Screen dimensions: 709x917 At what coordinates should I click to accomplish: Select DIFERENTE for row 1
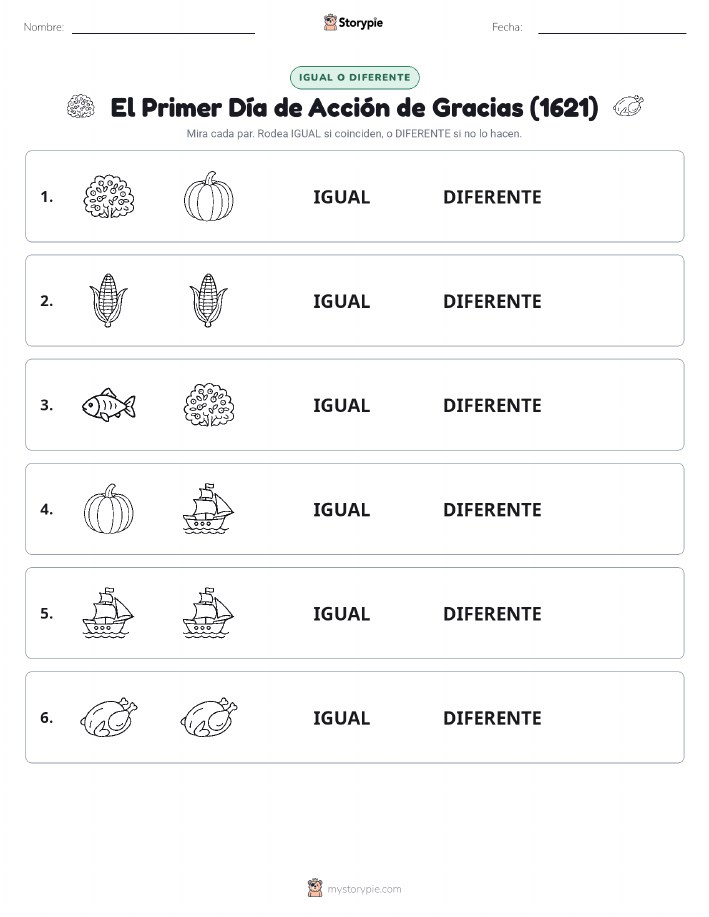(x=492, y=197)
